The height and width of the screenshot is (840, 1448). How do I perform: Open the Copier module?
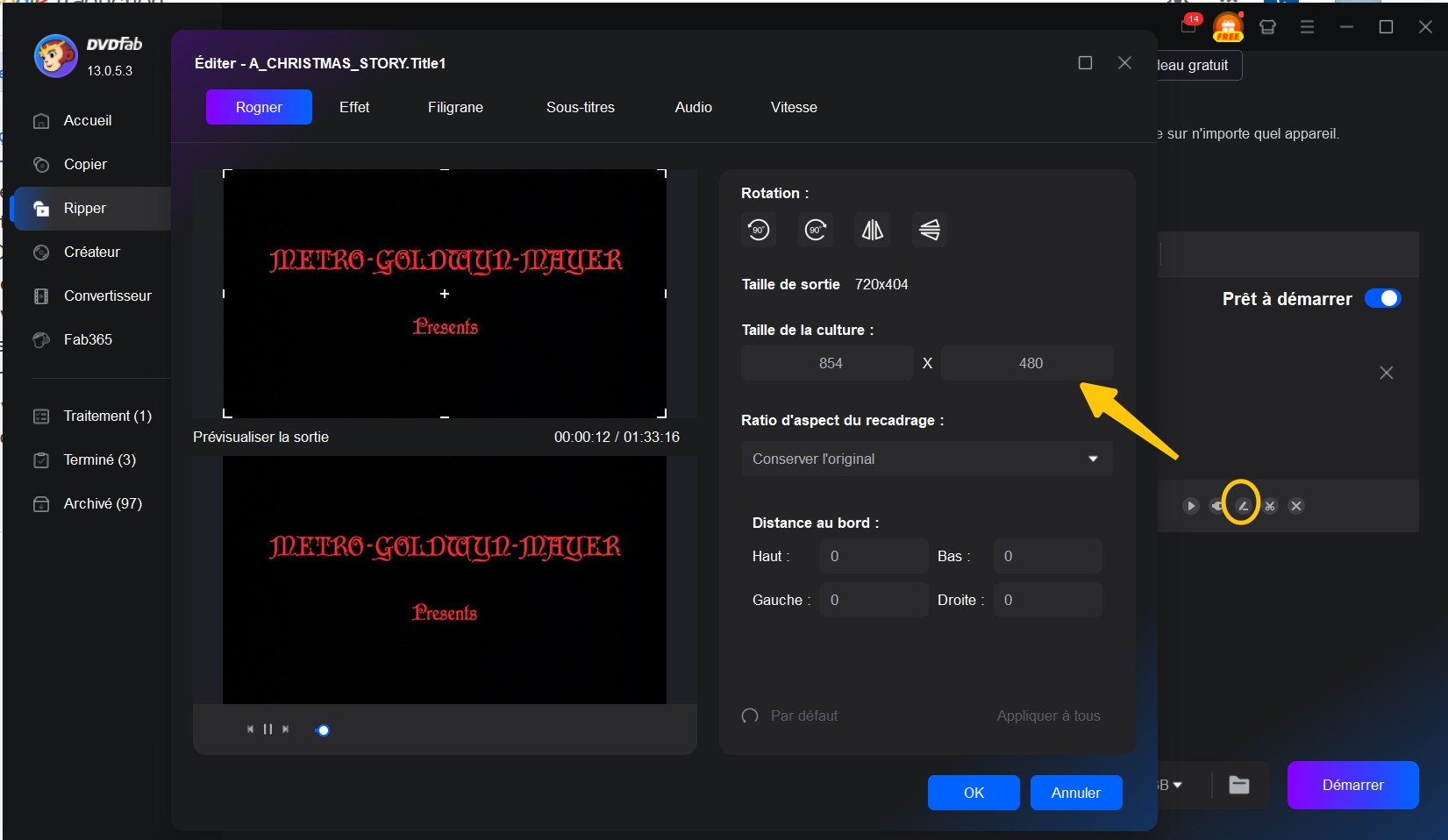pos(85,164)
